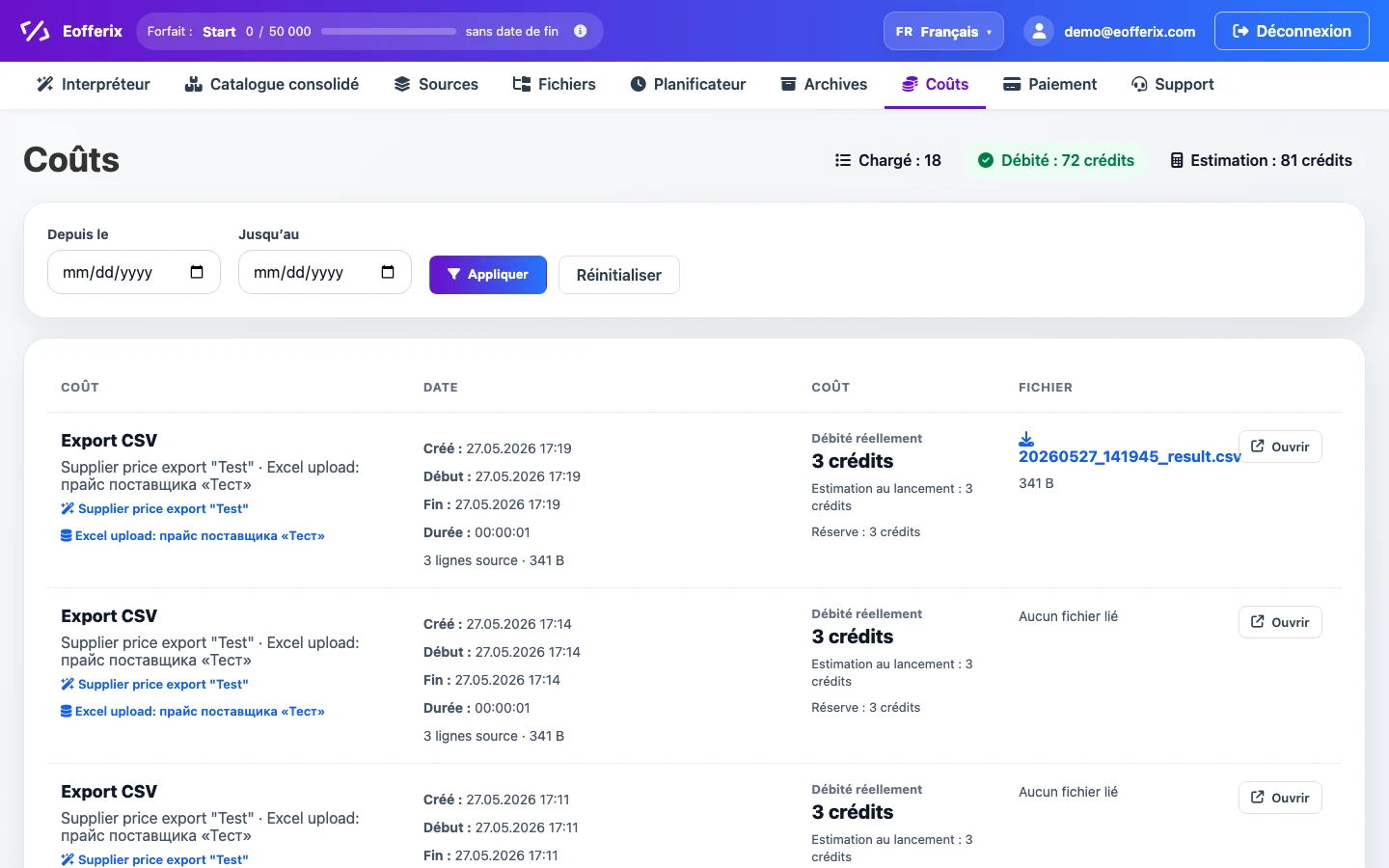Image resolution: width=1389 pixels, height=868 pixels.
Task: Select the Planificateur tab
Action: [689, 84]
